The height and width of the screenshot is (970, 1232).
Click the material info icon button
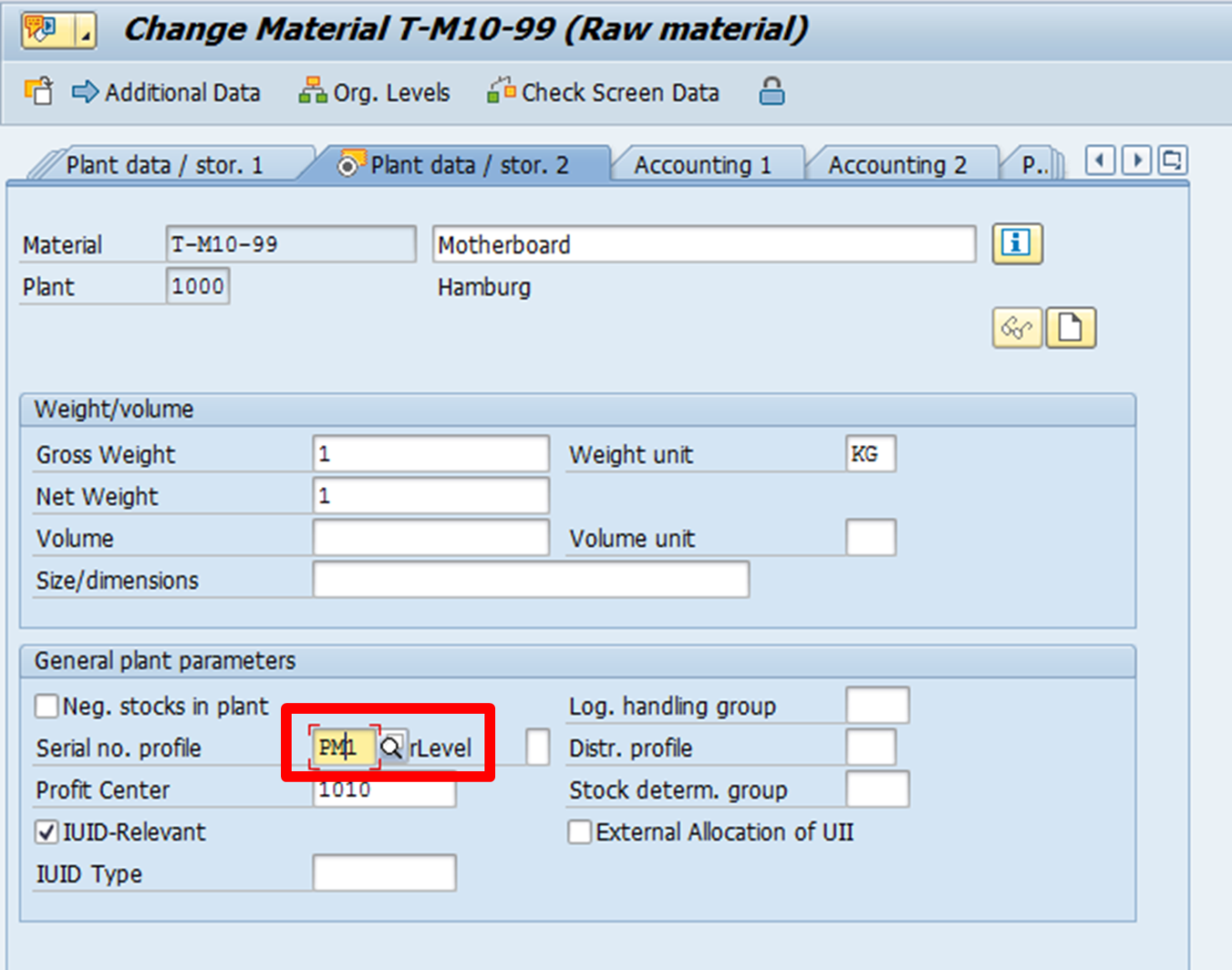pyautogui.click(x=1017, y=244)
